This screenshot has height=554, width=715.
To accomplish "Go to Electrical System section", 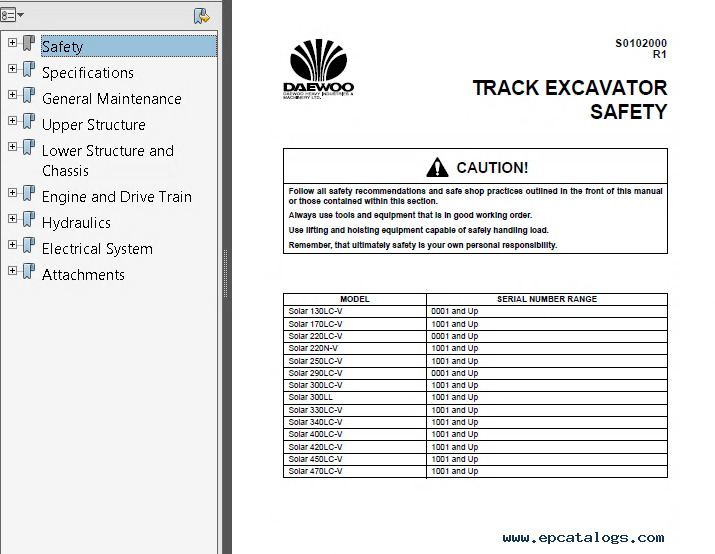I will point(97,249).
